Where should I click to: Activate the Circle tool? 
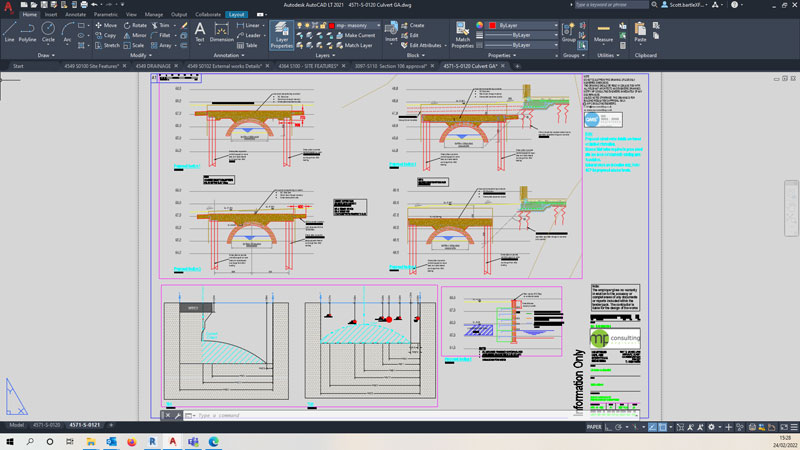click(50, 31)
